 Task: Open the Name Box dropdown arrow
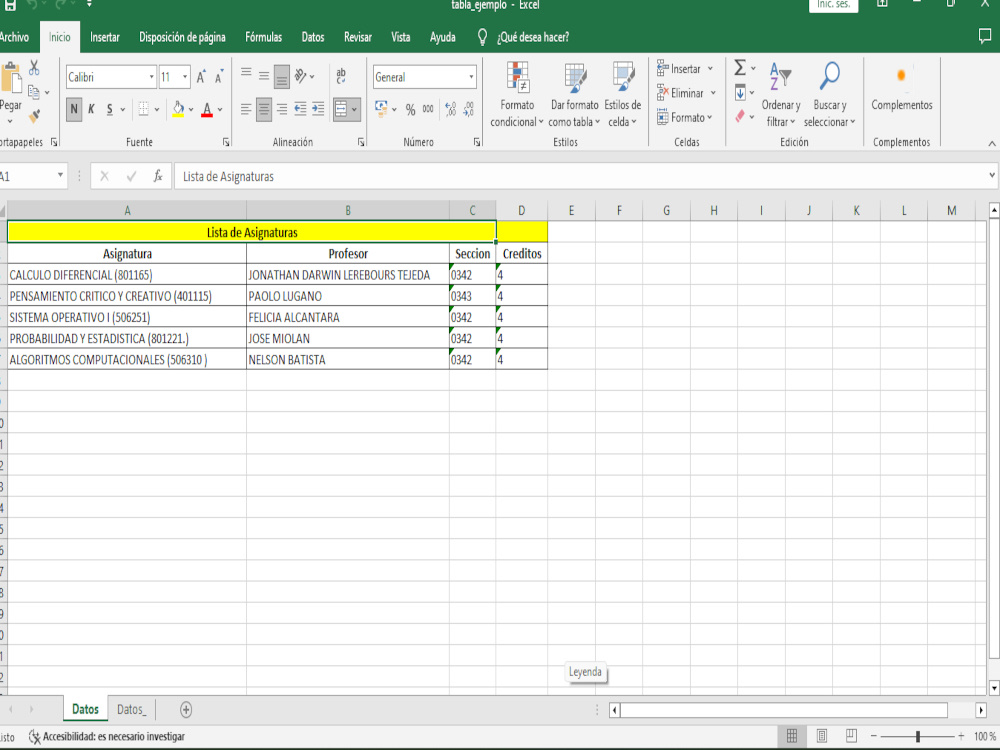point(60,175)
